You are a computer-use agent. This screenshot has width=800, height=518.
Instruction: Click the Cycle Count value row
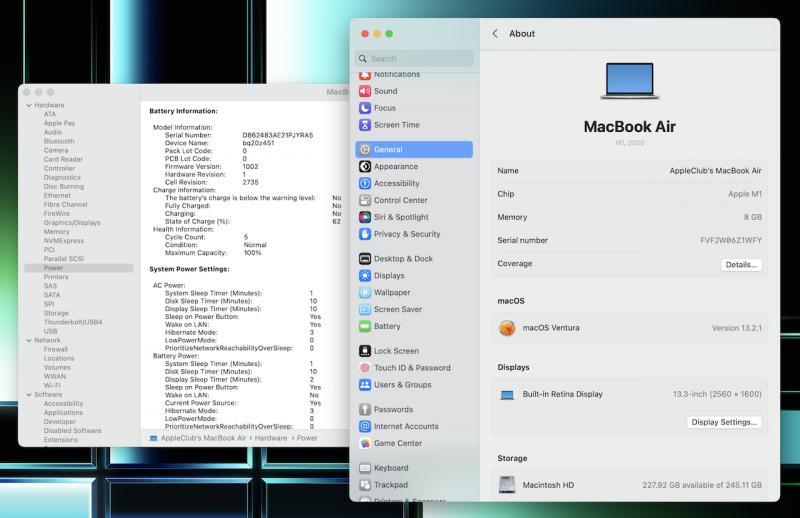[x=207, y=237]
